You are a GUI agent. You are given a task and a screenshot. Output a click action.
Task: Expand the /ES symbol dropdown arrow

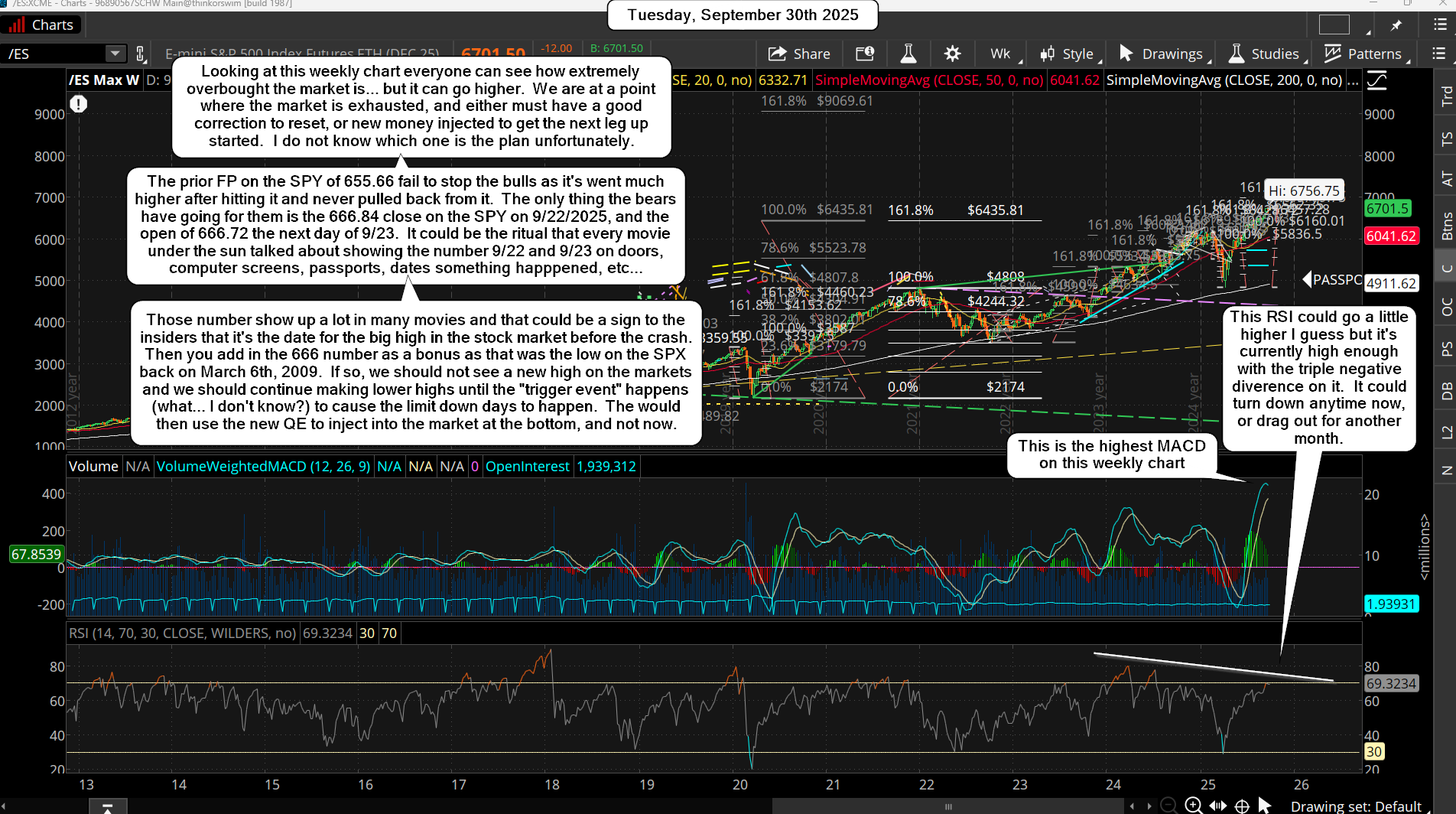(115, 54)
